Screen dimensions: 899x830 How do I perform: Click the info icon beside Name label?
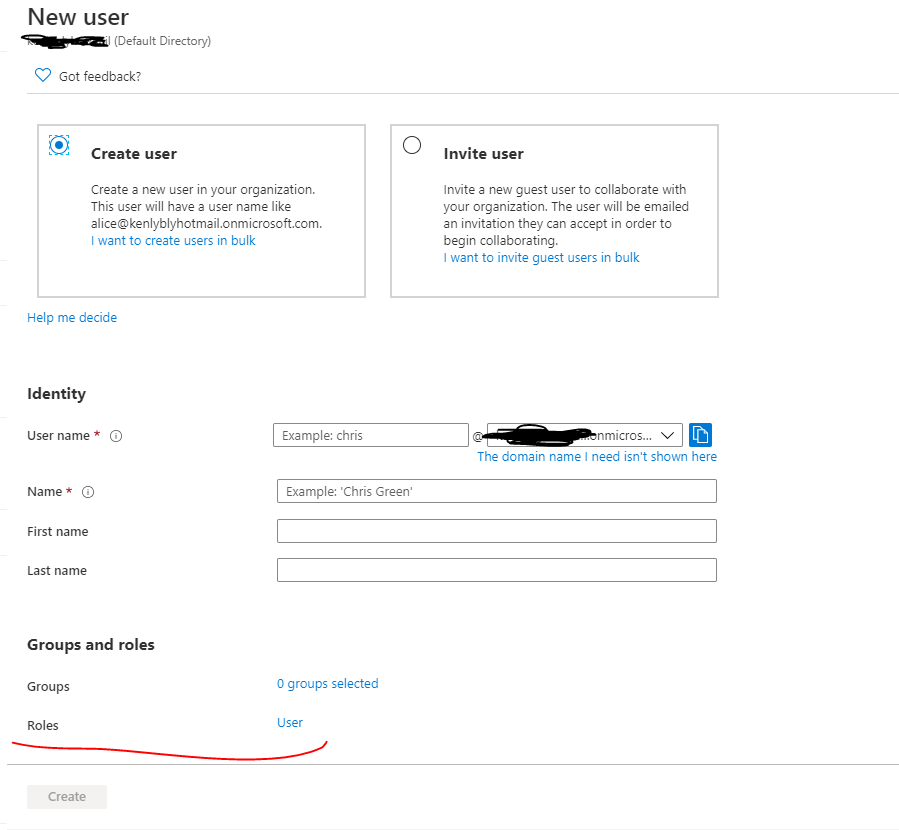pyautogui.click(x=87, y=493)
